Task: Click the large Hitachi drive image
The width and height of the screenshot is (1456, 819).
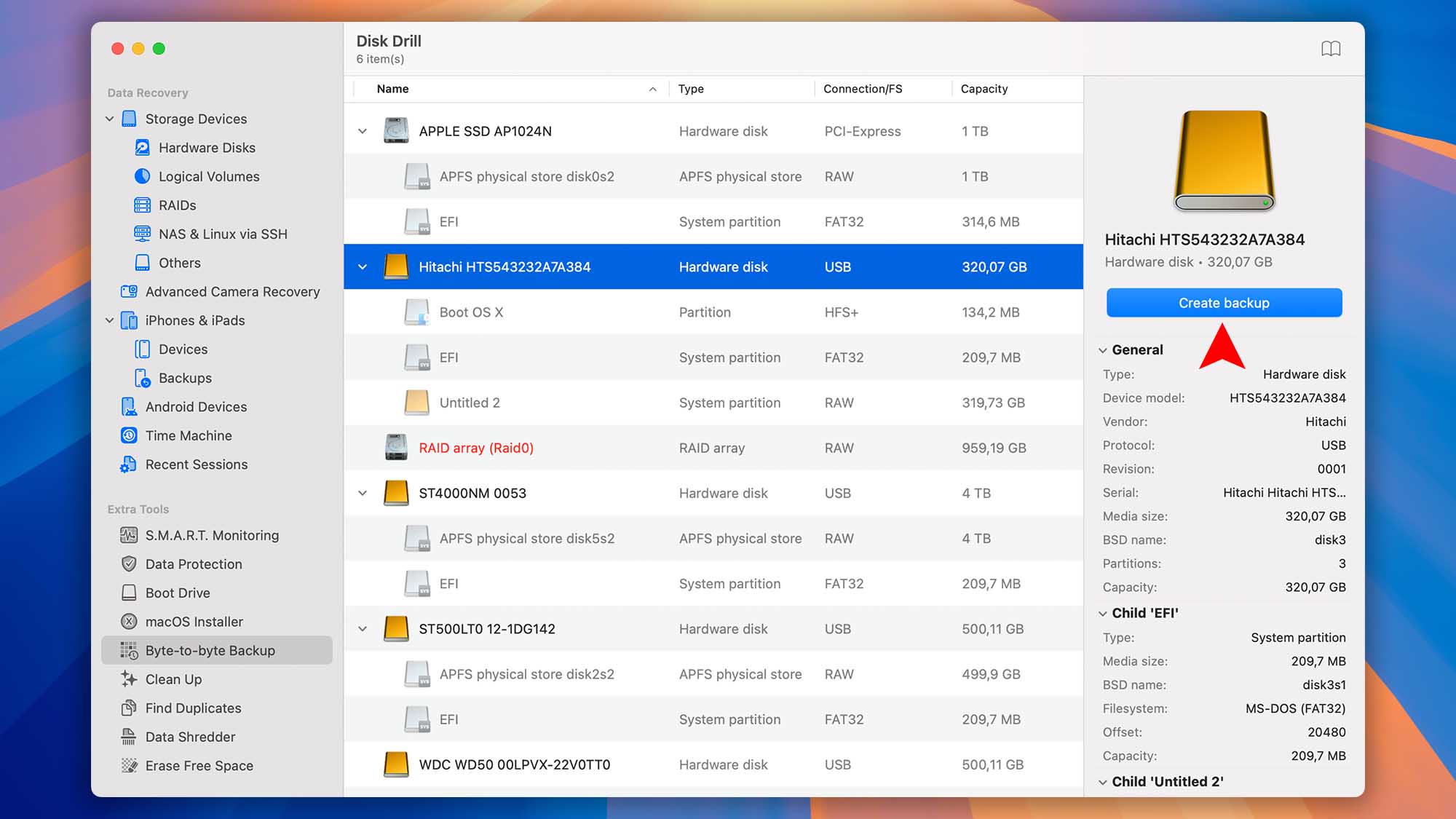Action: point(1224,161)
